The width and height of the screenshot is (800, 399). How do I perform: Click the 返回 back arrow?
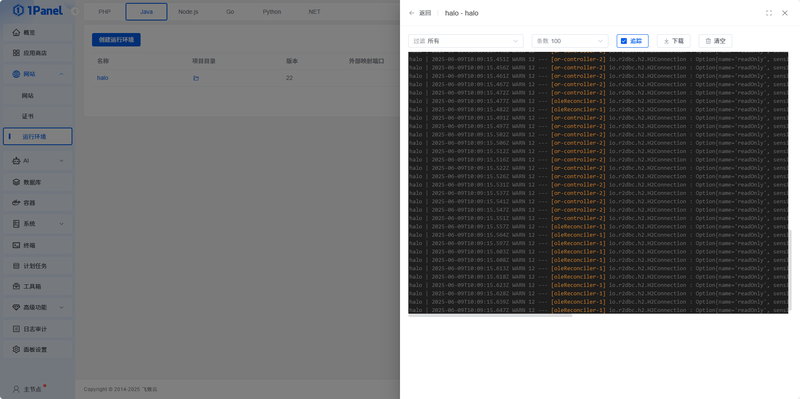[x=412, y=13]
